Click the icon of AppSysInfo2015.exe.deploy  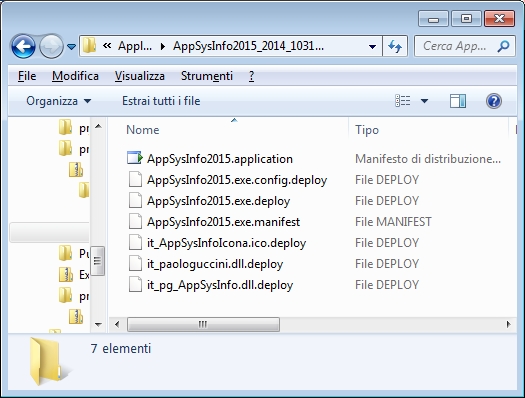pos(135,200)
